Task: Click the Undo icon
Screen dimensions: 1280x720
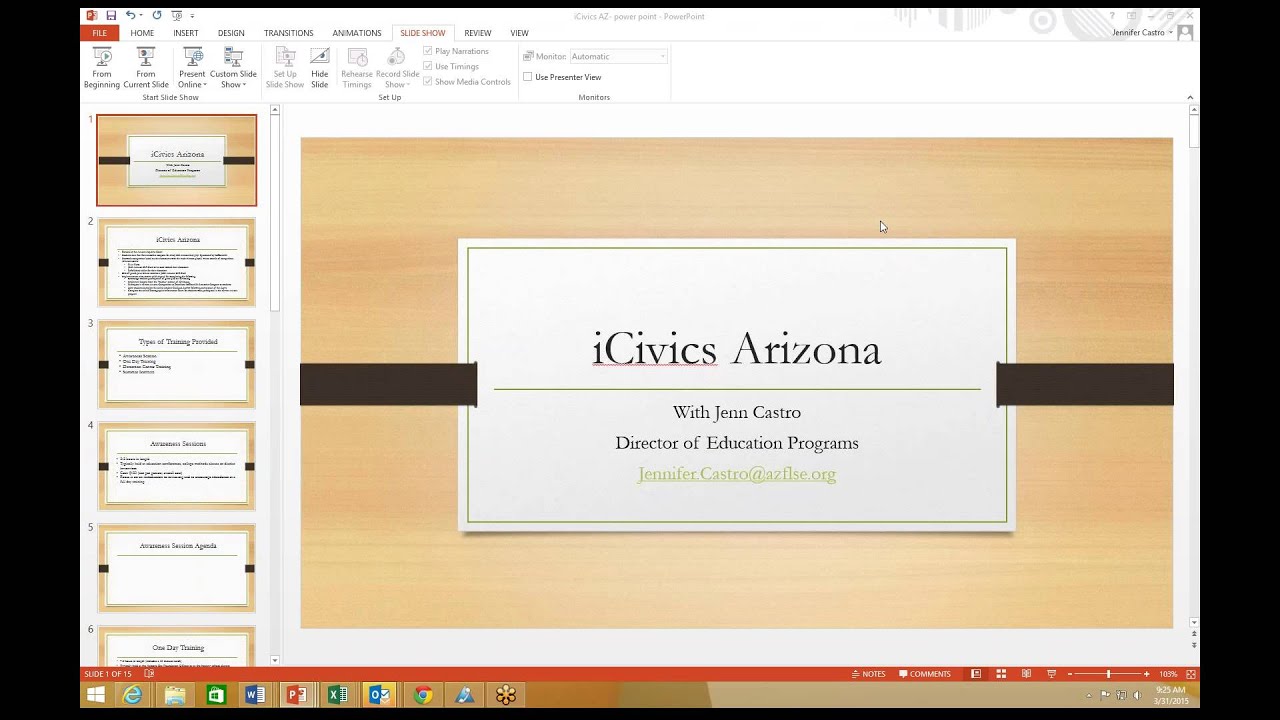Action: 131,15
